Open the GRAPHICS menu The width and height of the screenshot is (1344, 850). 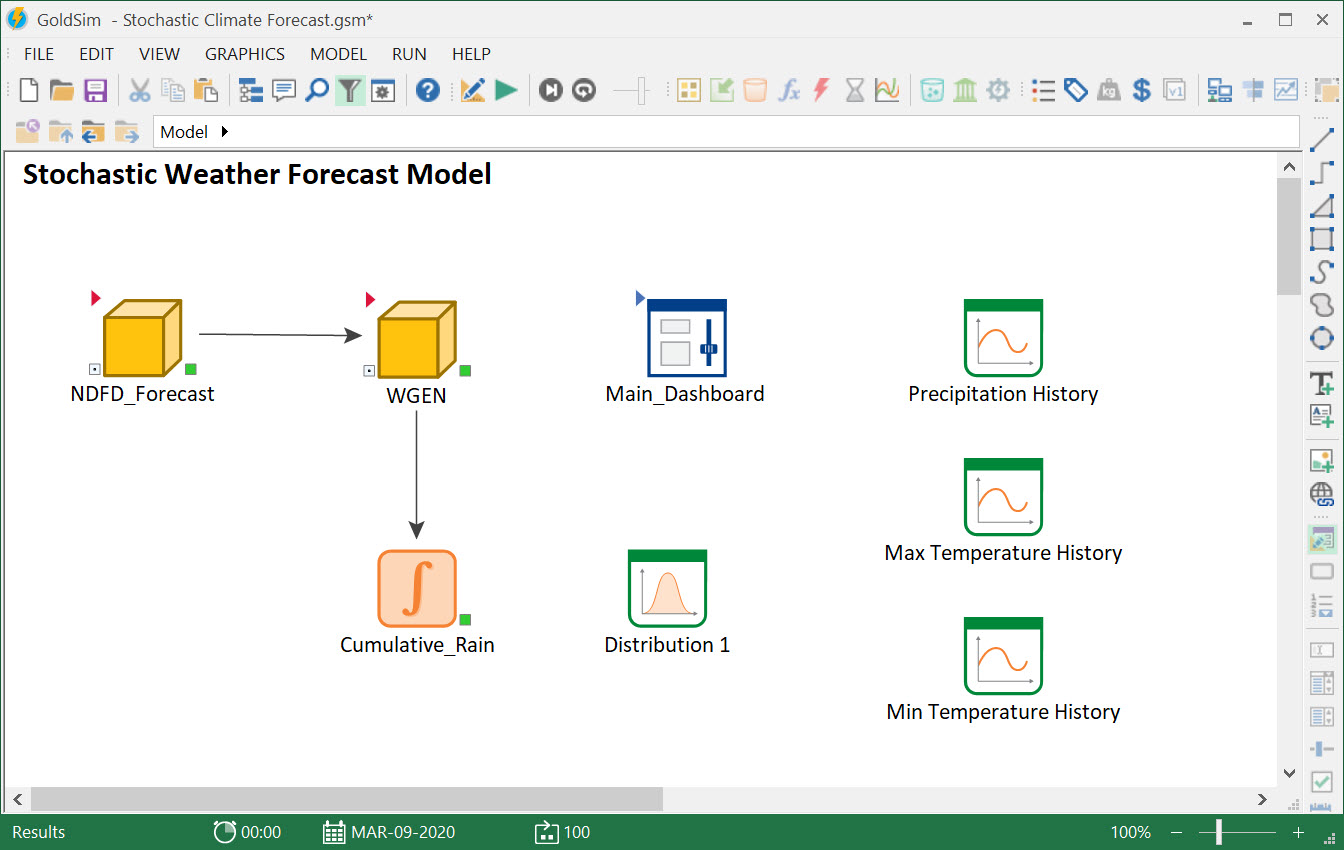pyautogui.click(x=245, y=54)
